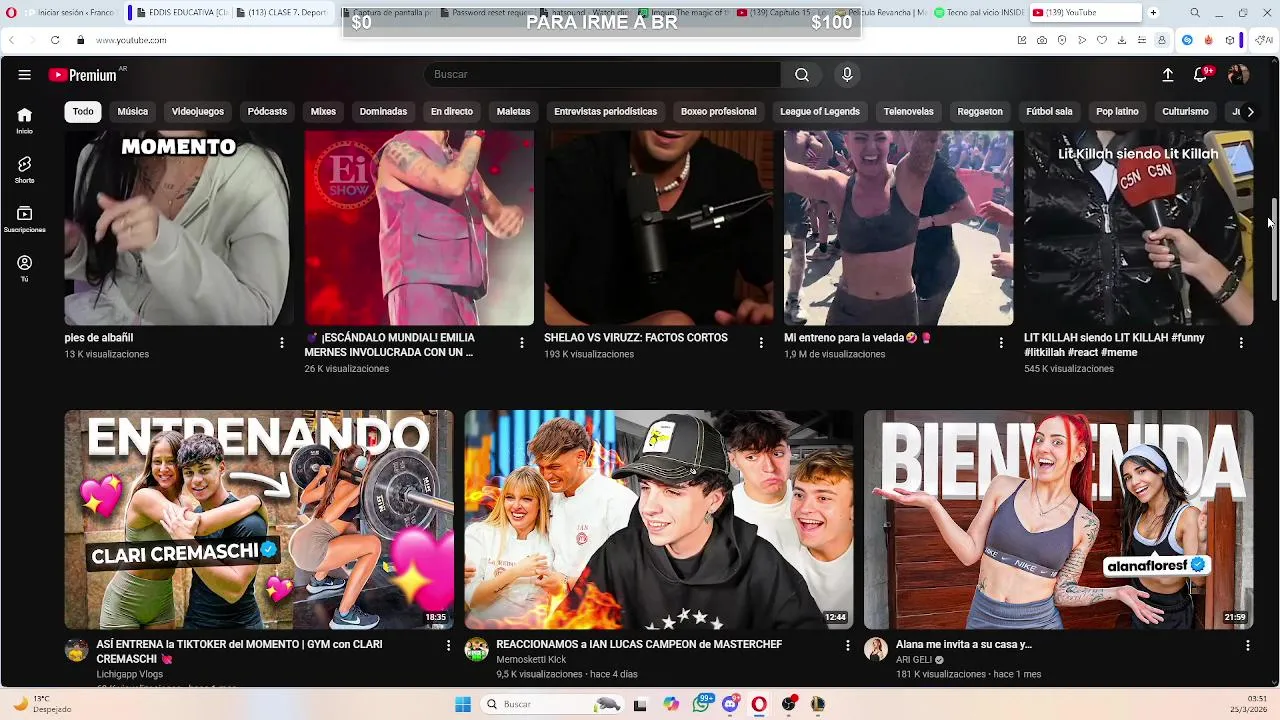Open the Shazam extension icon

point(1187,40)
